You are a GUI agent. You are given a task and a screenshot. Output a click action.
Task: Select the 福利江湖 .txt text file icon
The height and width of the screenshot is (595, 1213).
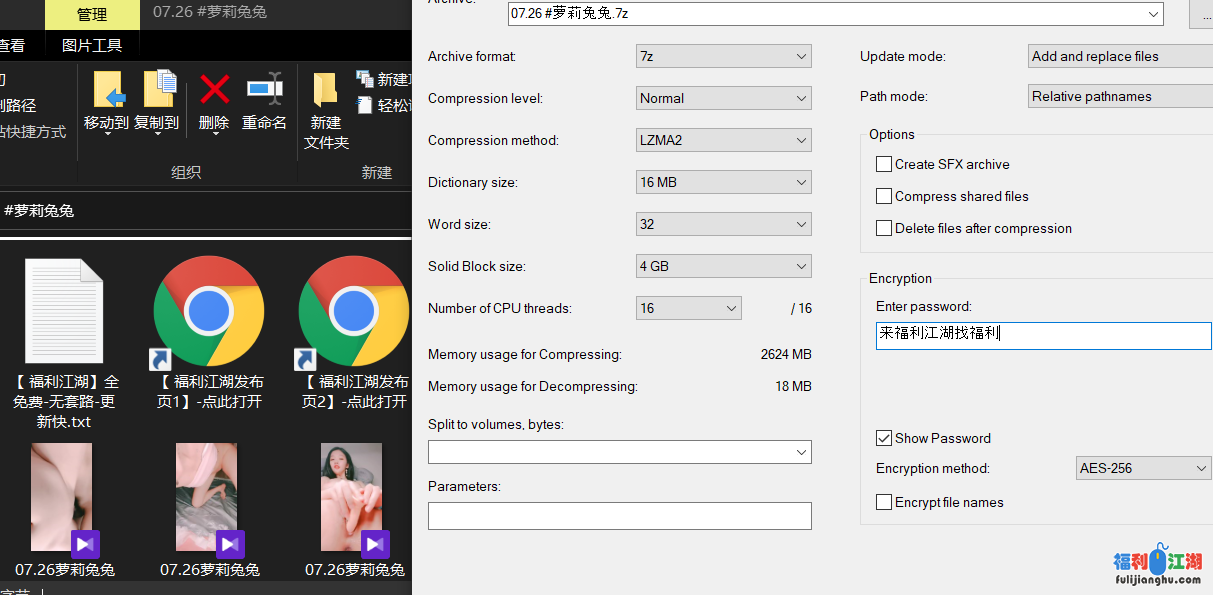[64, 313]
